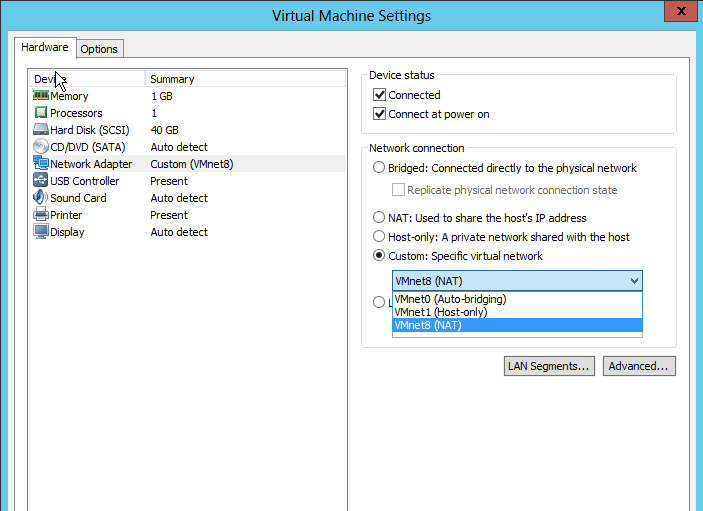The width and height of the screenshot is (703, 511).
Task: Toggle Connect at power on checkbox
Action: [x=380, y=114]
